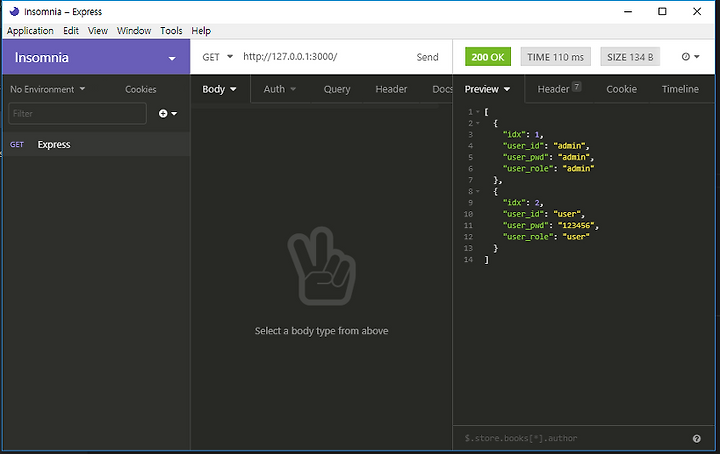Open the View menu
The width and height of the screenshot is (720, 454).
pos(98,31)
